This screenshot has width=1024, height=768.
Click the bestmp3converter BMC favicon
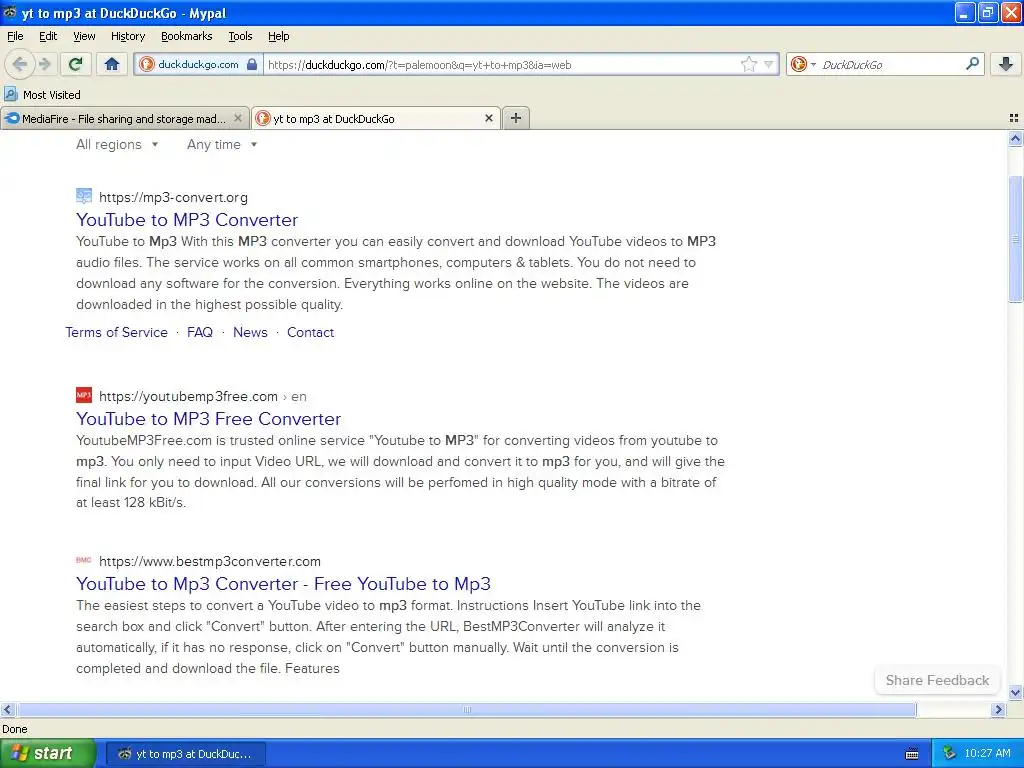coord(84,560)
